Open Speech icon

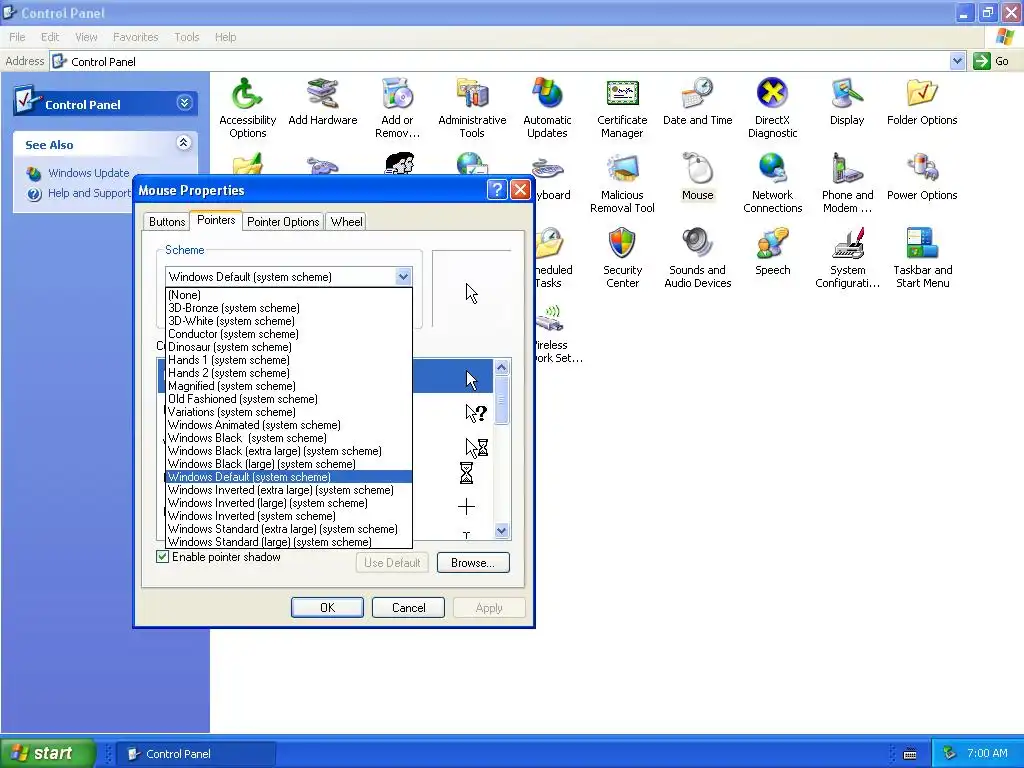(x=773, y=252)
